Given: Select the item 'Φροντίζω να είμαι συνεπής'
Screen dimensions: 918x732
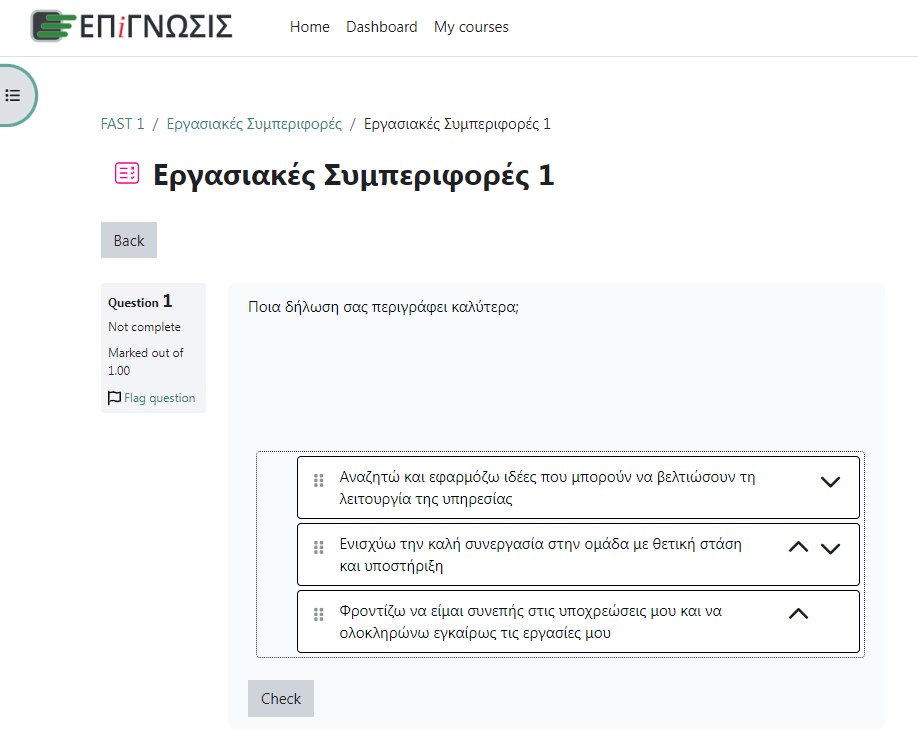Looking at the screenshot, I should [x=578, y=621].
